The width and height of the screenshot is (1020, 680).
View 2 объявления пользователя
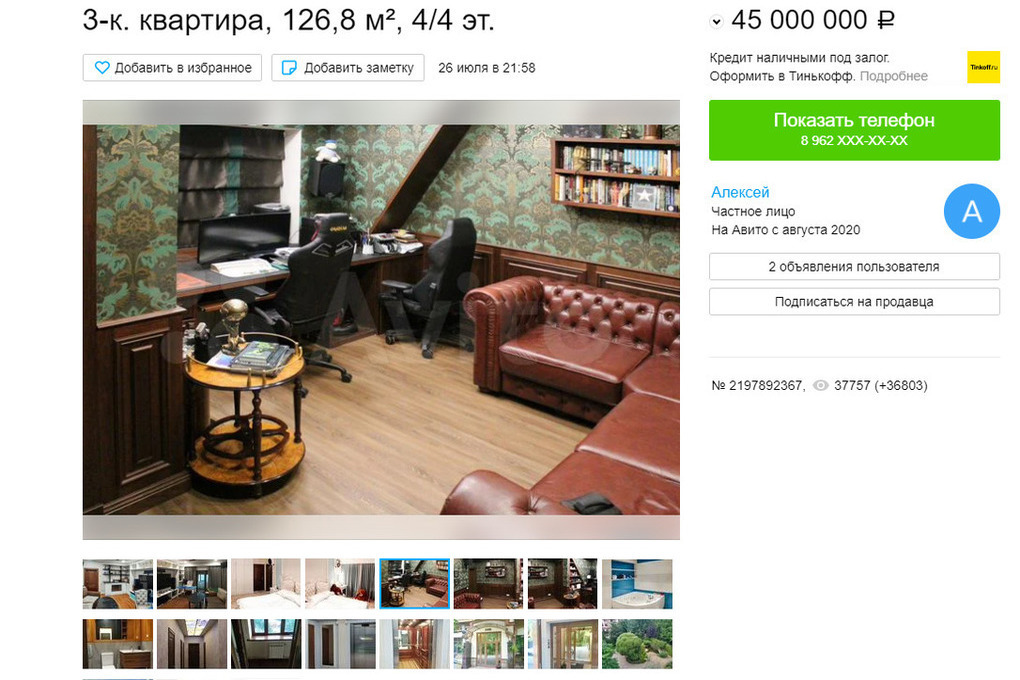click(854, 267)
